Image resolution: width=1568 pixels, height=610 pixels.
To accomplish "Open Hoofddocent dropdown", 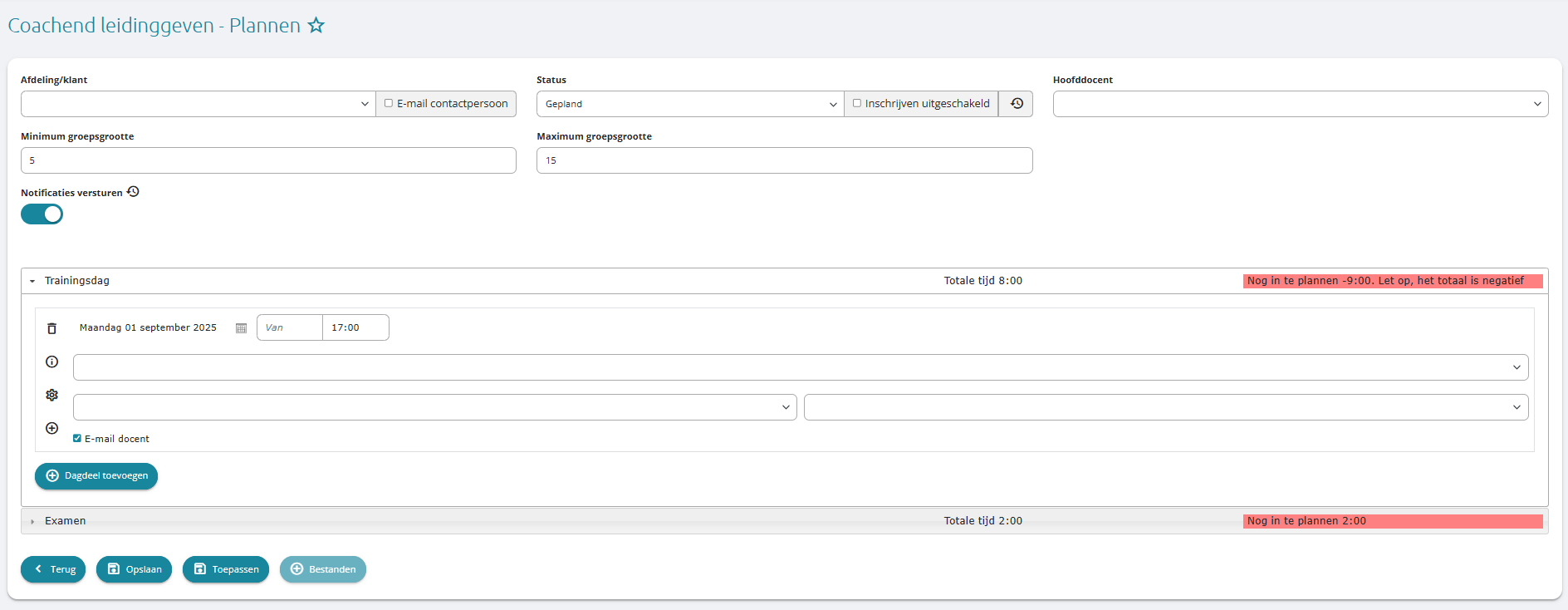I will [x=1301, y=104].
